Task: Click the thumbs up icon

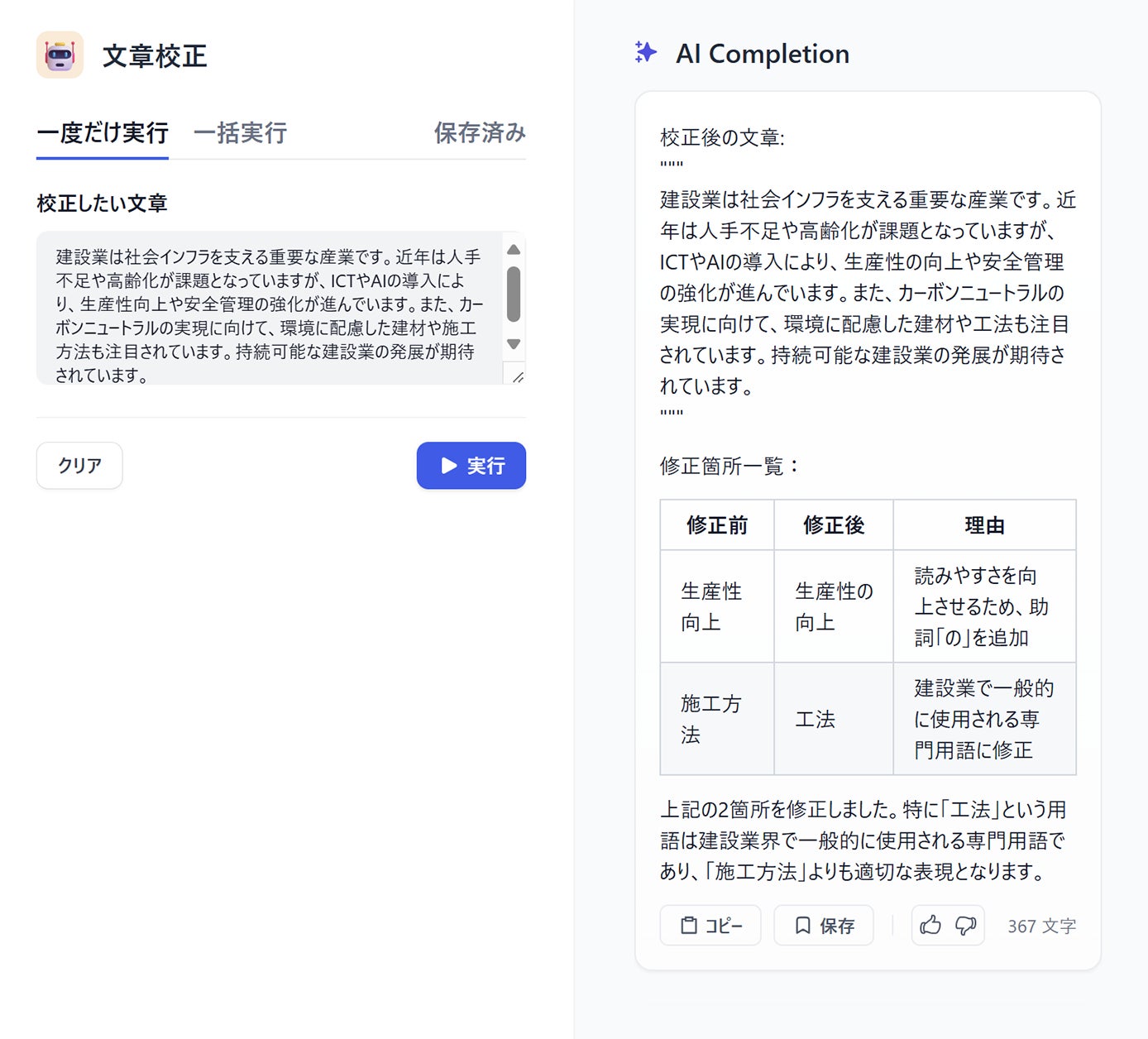Action: coord(930,926)
